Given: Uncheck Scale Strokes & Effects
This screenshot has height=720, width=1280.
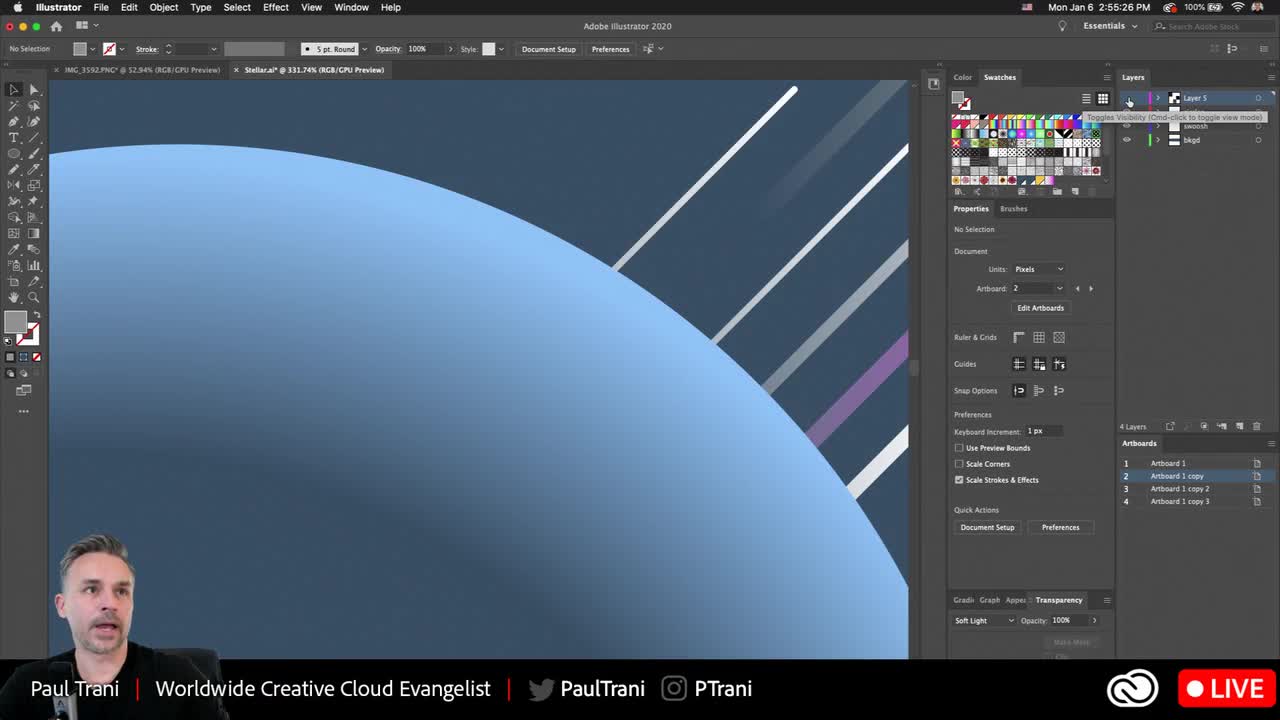Looking at the screenshot, I should [x=959, y=480].
